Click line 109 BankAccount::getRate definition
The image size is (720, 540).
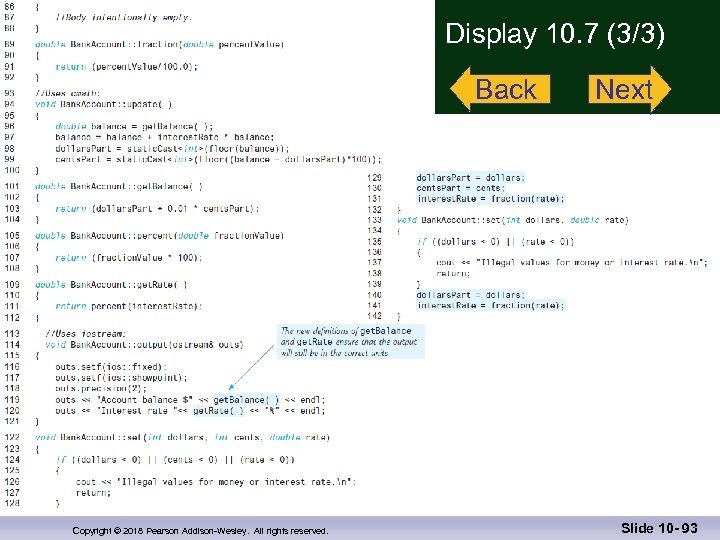111,285
